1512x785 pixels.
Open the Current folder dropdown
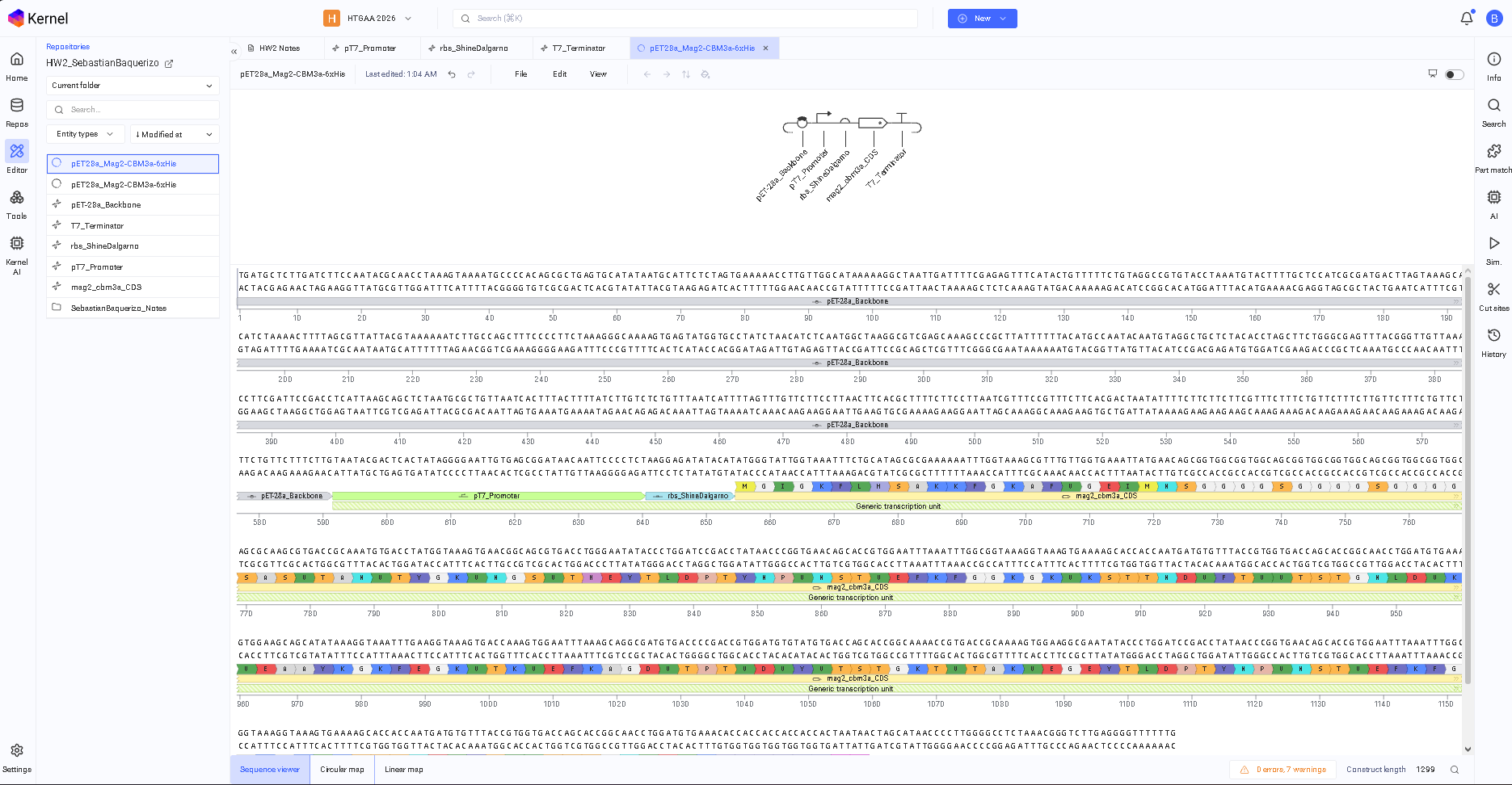point(133,86)
